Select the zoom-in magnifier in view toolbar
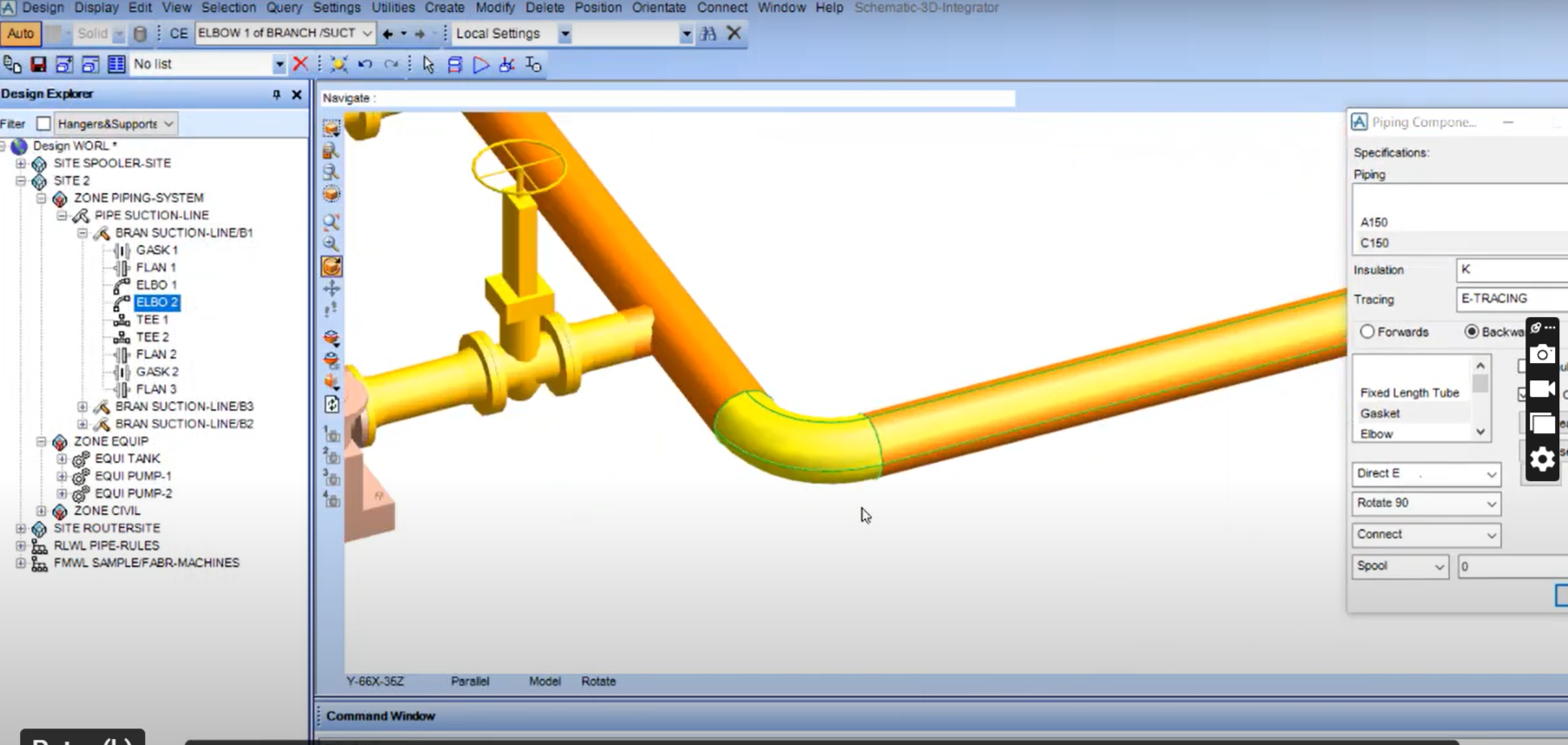The height and width of the screenshot is (745, 1568). (x=331, y=244)
